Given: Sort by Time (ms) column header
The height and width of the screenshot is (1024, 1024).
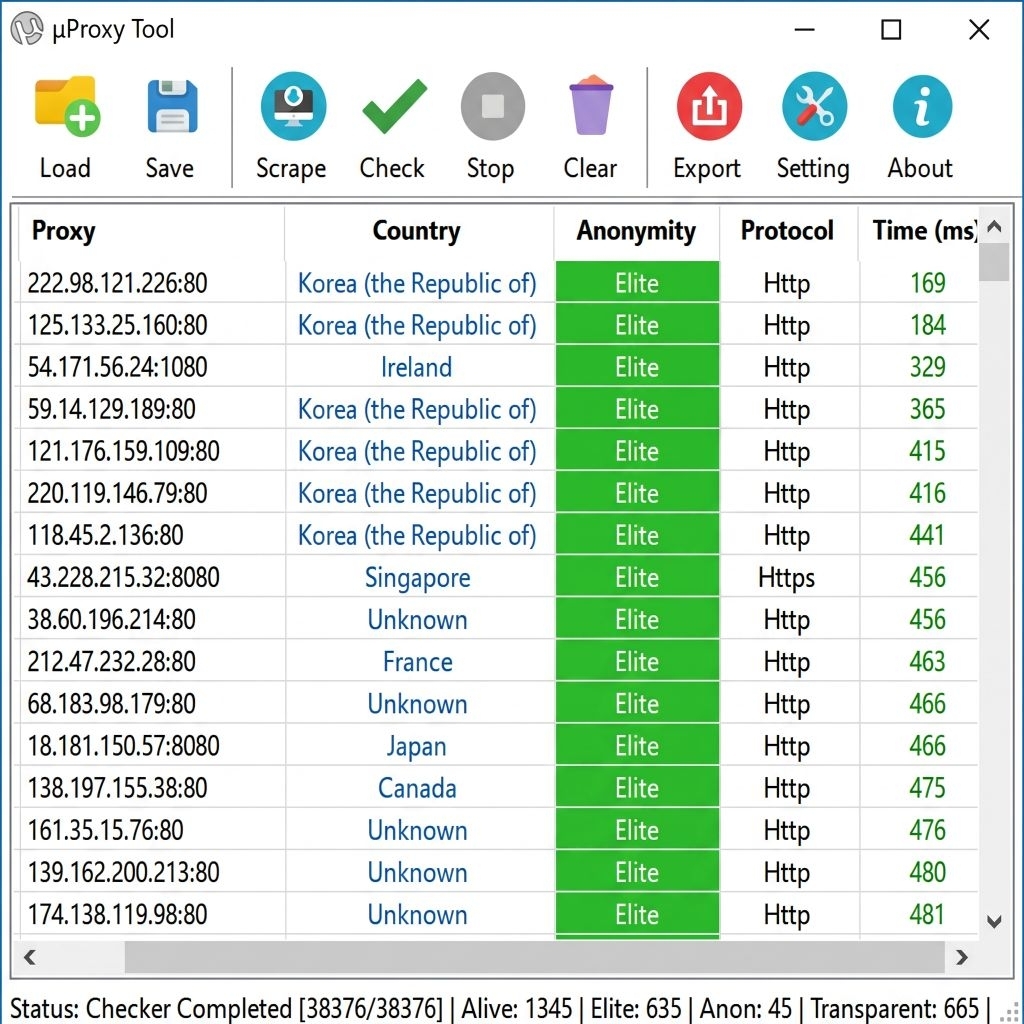Looking at the screenshot, I should pyautogui.click(x=918, y=231).
